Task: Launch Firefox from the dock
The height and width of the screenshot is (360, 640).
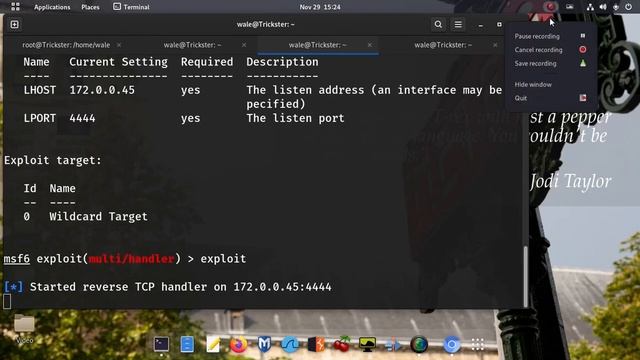Action: (x=238, y=344)
